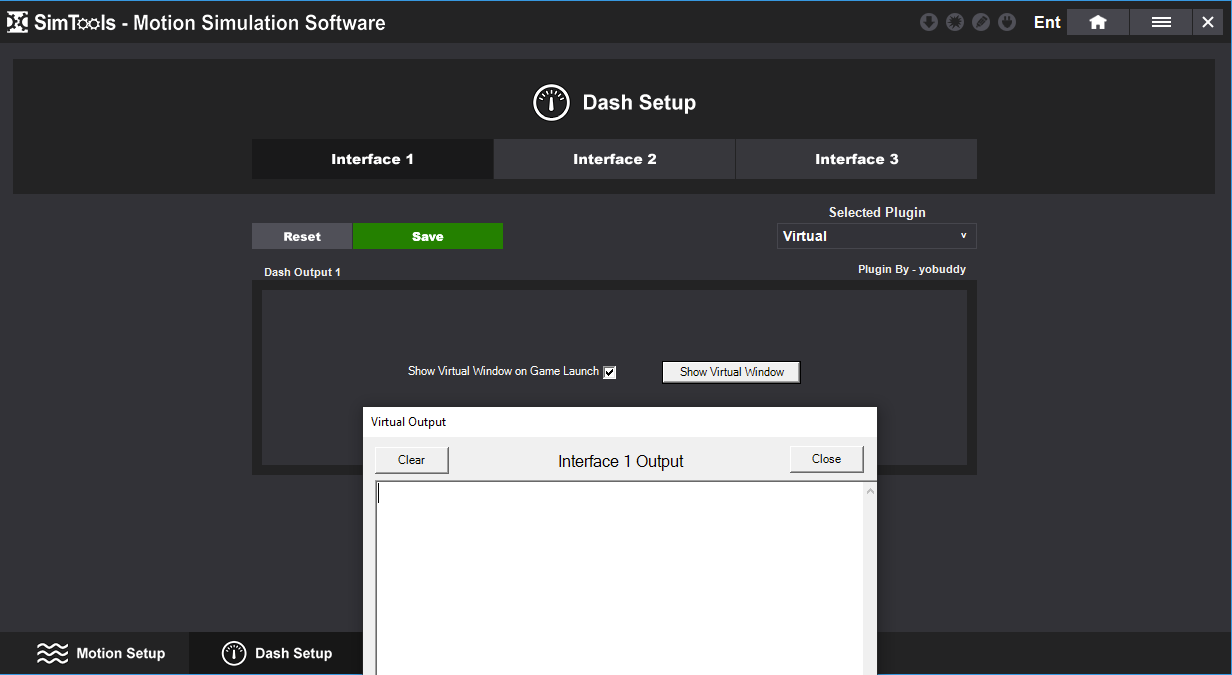The image size is (1232, 675).
Task: Switch to Interface 3 tab
Action: pos(856,159)
